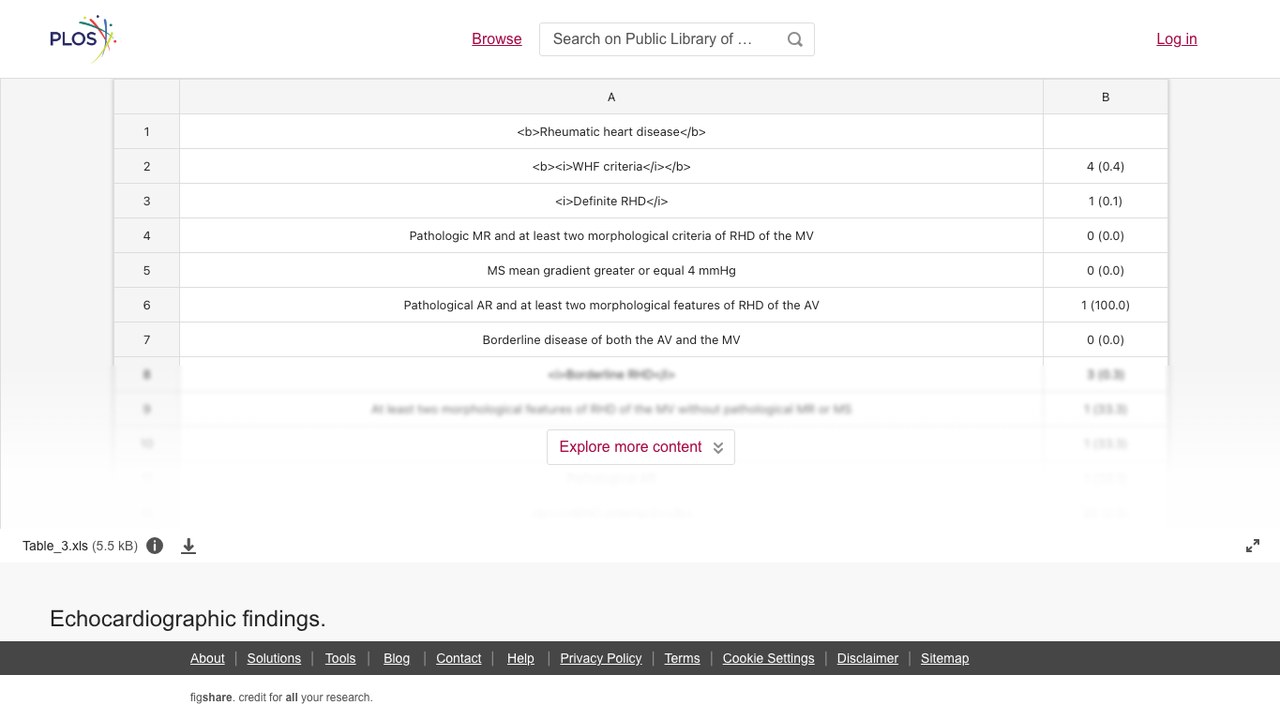Click the Echocardiographic findings title

click(188, 619)
